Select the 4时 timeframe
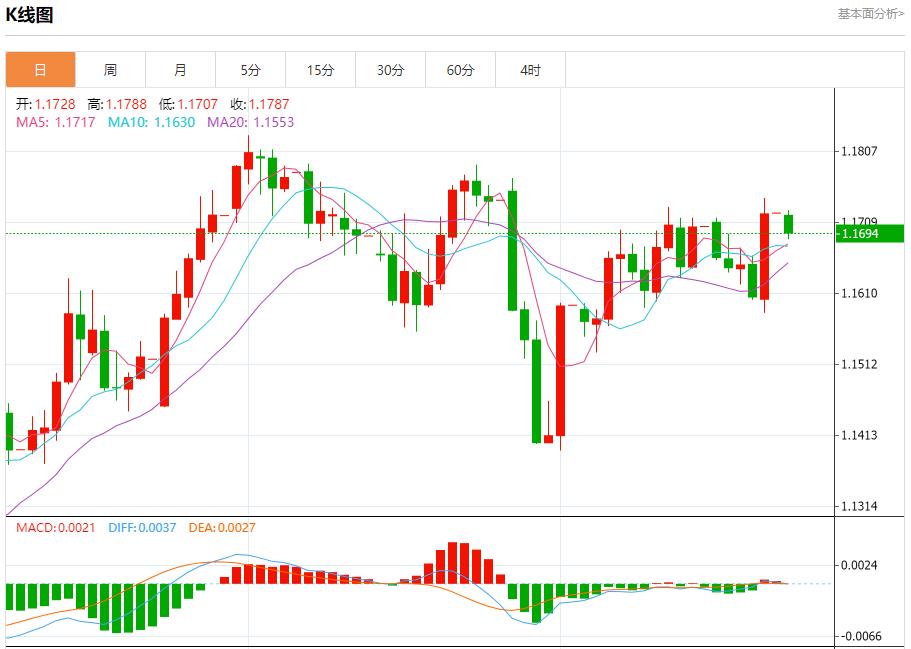This screenshot has width=911, height=649. tap(531, 69)
